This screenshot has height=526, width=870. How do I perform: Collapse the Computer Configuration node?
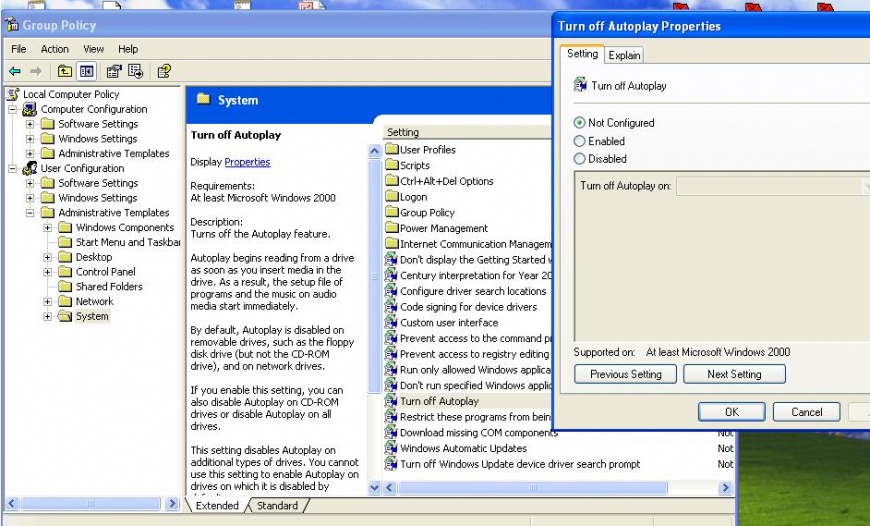12,109
